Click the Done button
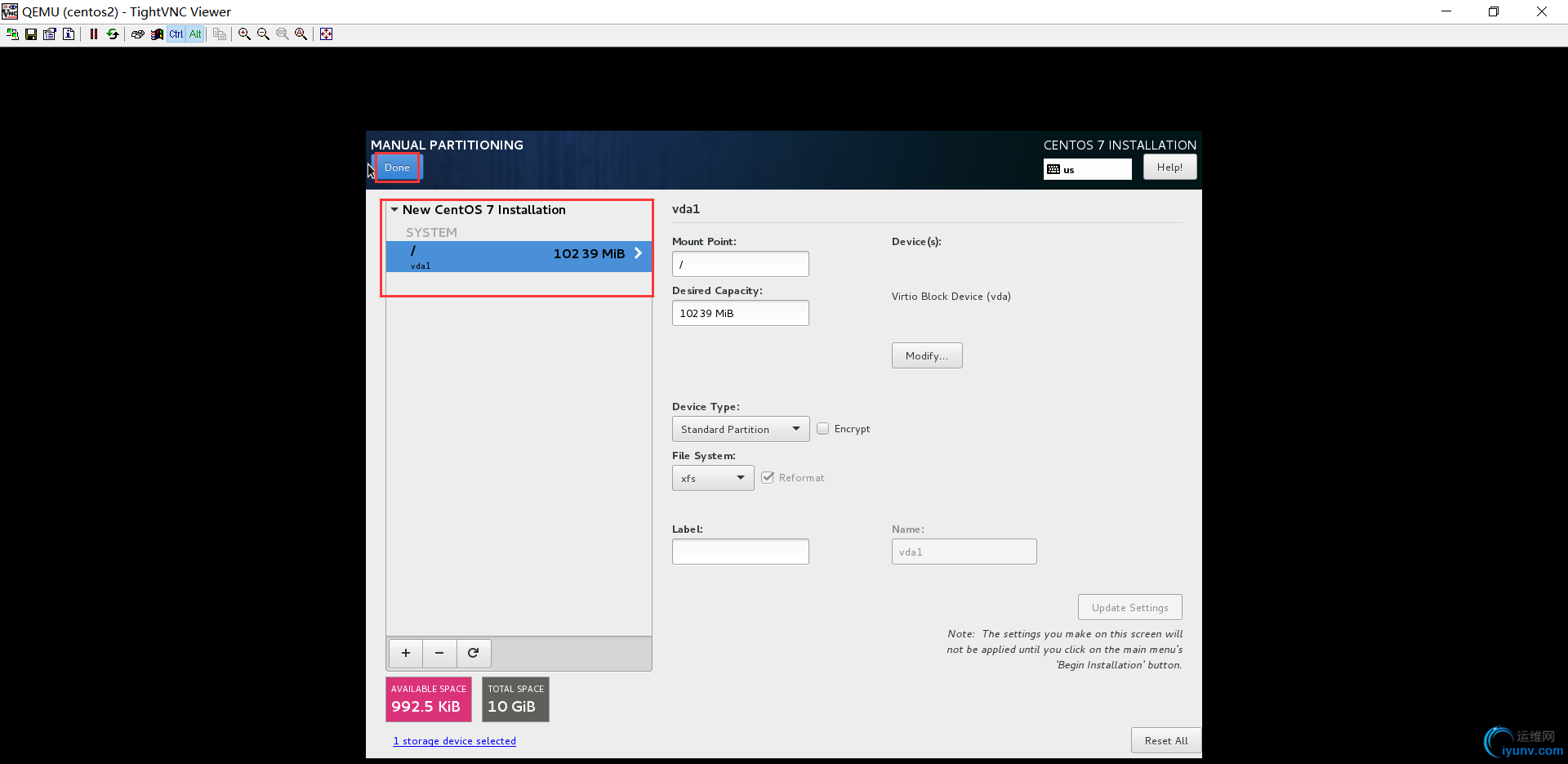The image size is (1568, 764). click(398, 168)
